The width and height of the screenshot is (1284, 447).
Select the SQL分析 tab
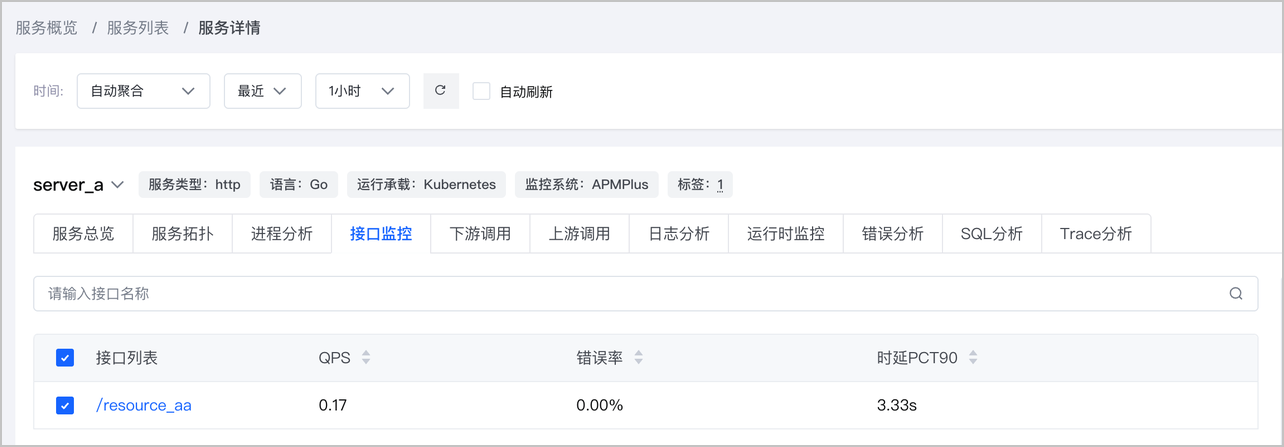click(992, 234)
